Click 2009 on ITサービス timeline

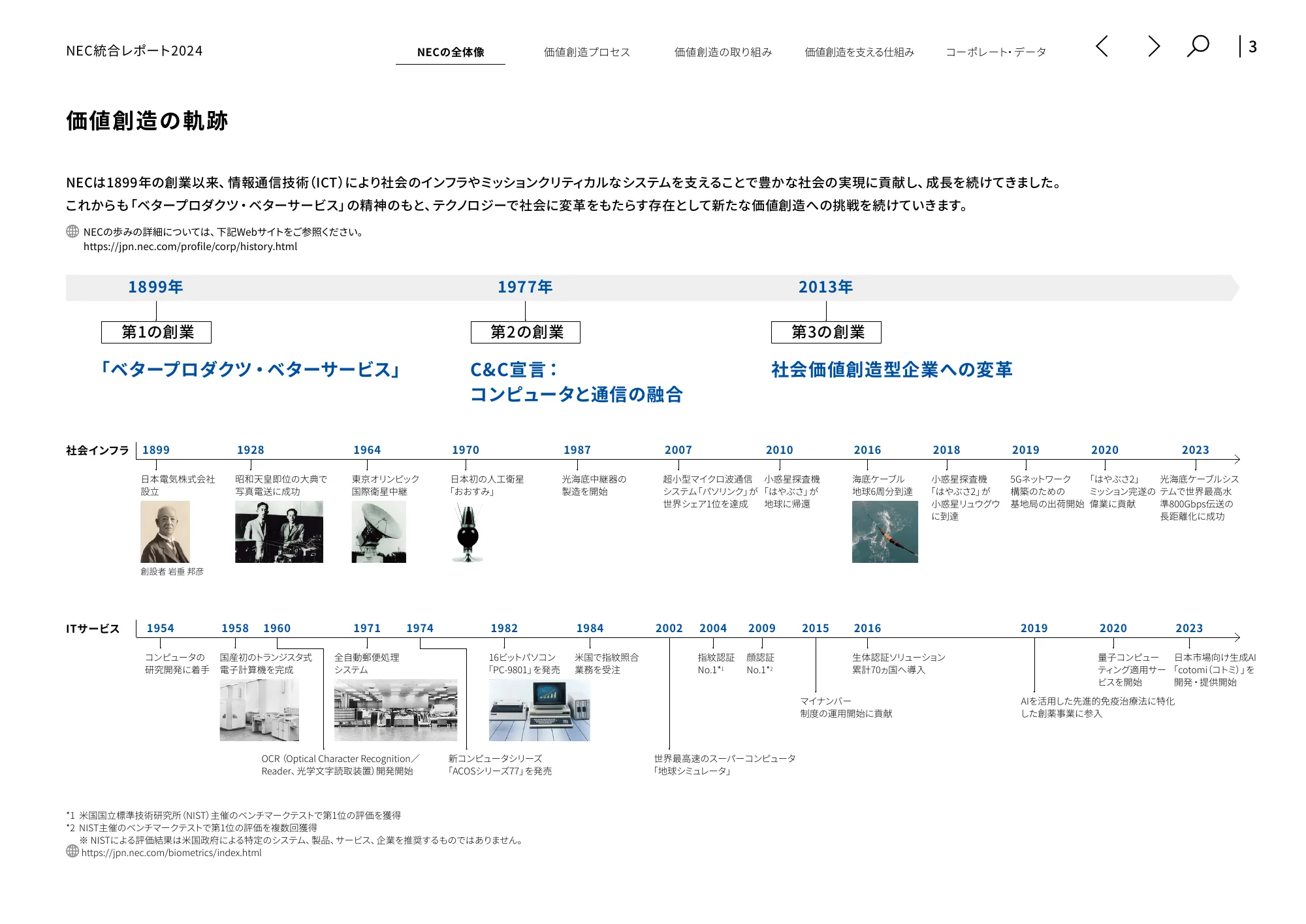[762, 628]
